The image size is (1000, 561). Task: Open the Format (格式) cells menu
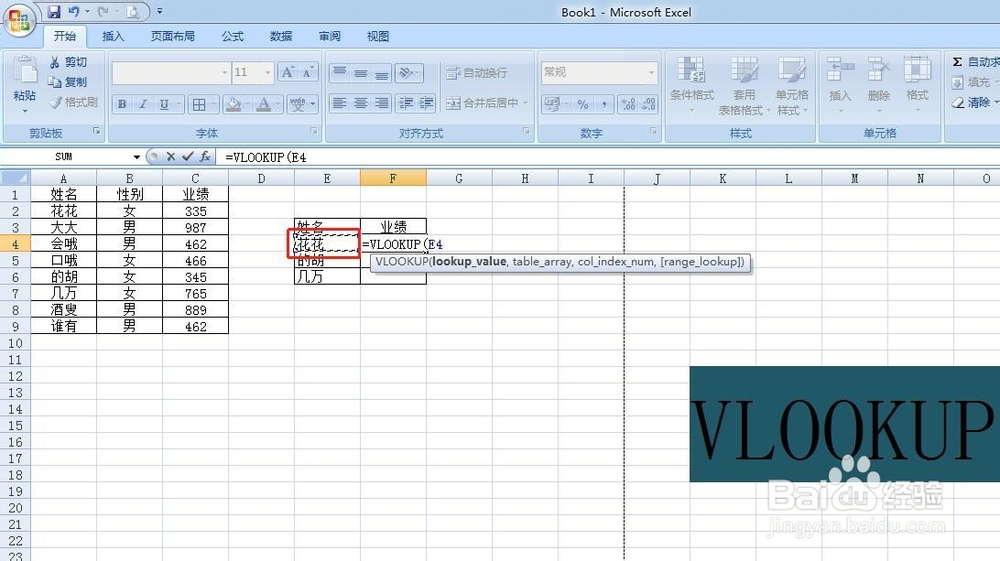(x=917, y=85)
